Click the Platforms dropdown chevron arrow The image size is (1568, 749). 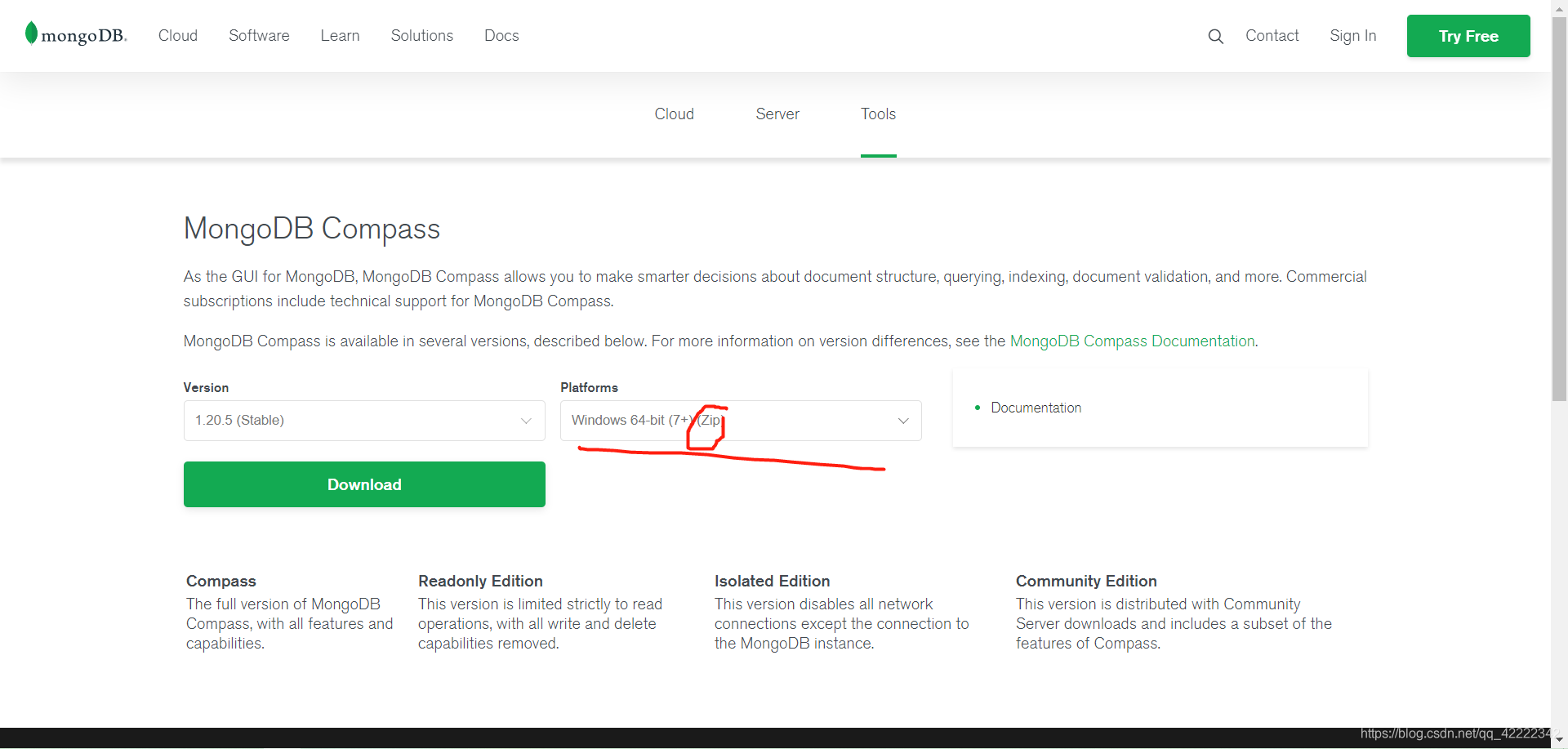point(903,421)
